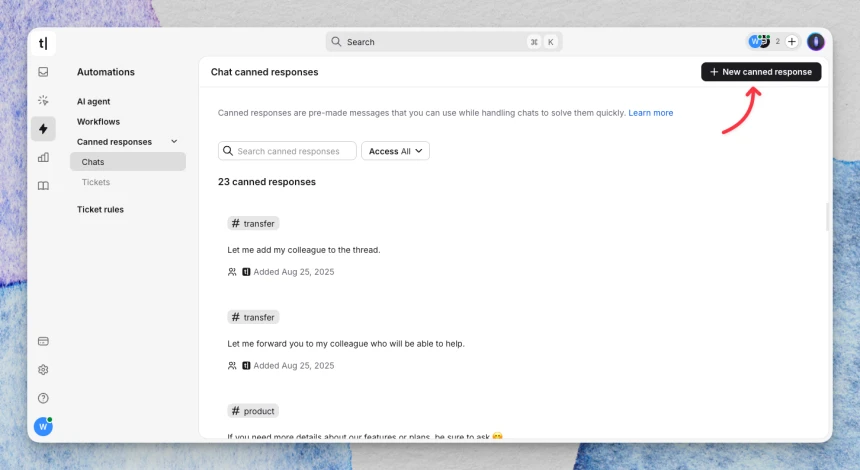Screen dimensions: 860x470
Task: Open the AI sparkle icon in sidebar
Action: pos(43,100)
